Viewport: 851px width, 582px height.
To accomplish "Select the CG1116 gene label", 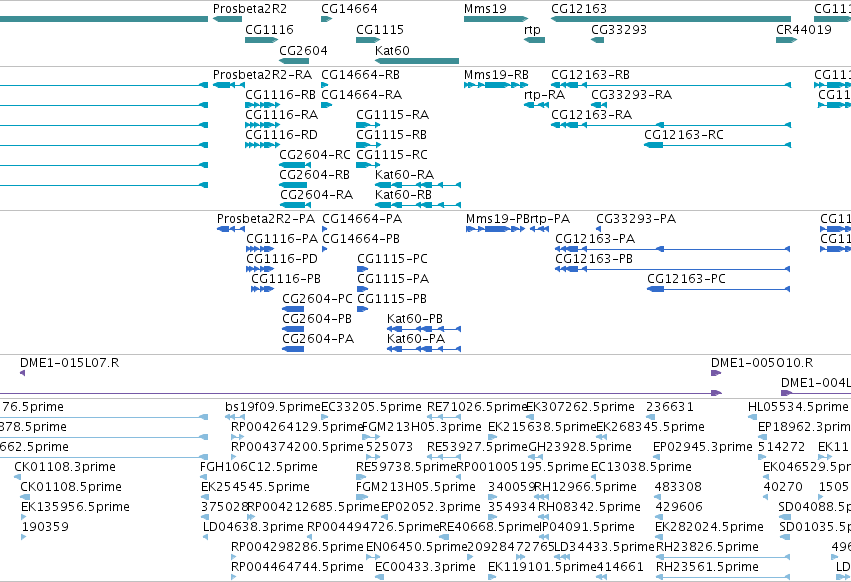I will pyautogui.click(x=269, y=29).
